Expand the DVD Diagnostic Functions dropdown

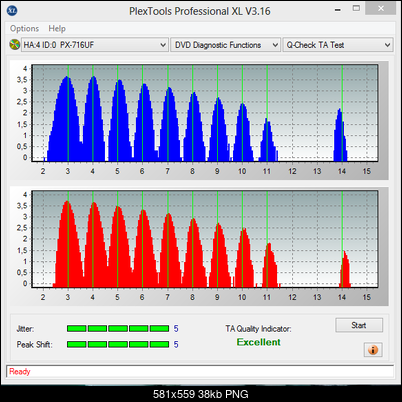pyautogui.click(x=225, y=45)
